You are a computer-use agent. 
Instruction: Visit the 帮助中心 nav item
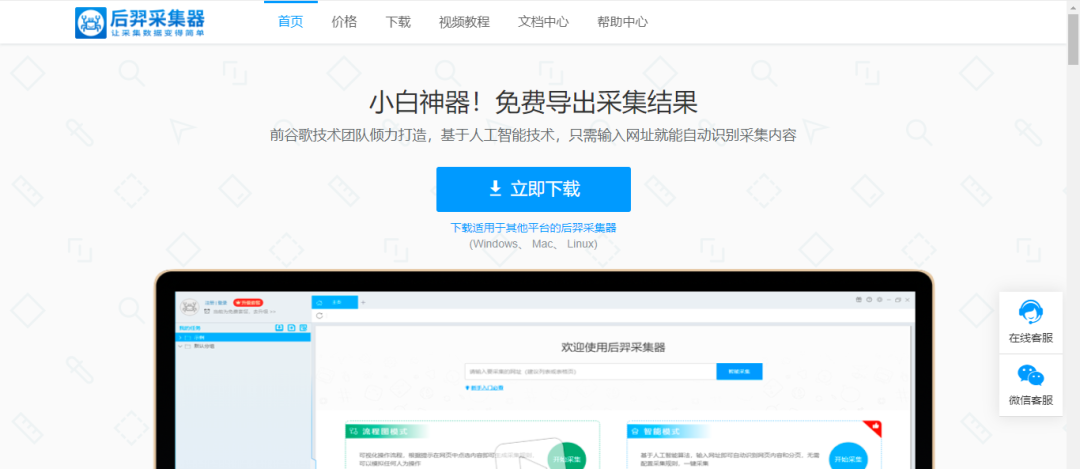tap(623, 21)
